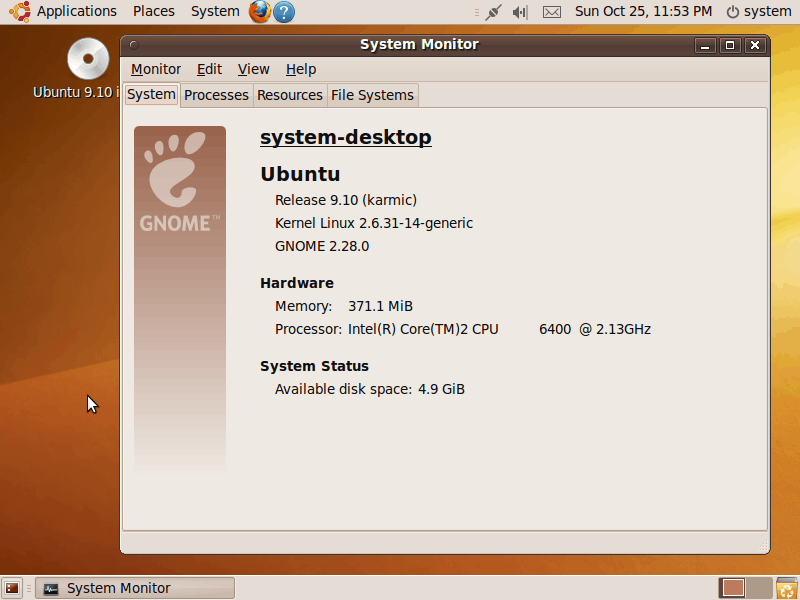This screenshot has height=600, width=800.
Task: Open the mail envelope indicator
Action: 552,12
